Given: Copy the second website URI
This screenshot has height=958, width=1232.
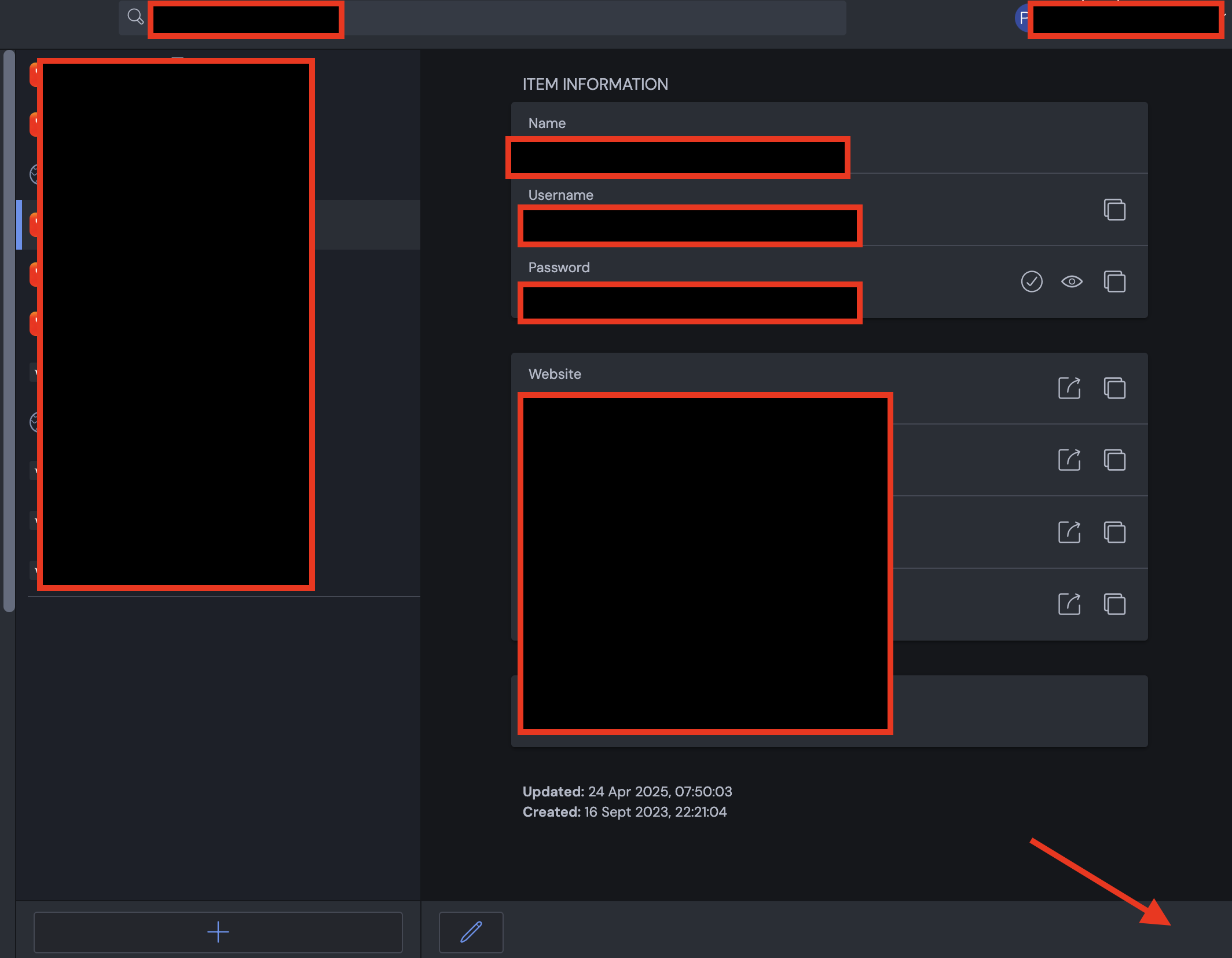Looking at the screenshot, I should click(1114, 460).
